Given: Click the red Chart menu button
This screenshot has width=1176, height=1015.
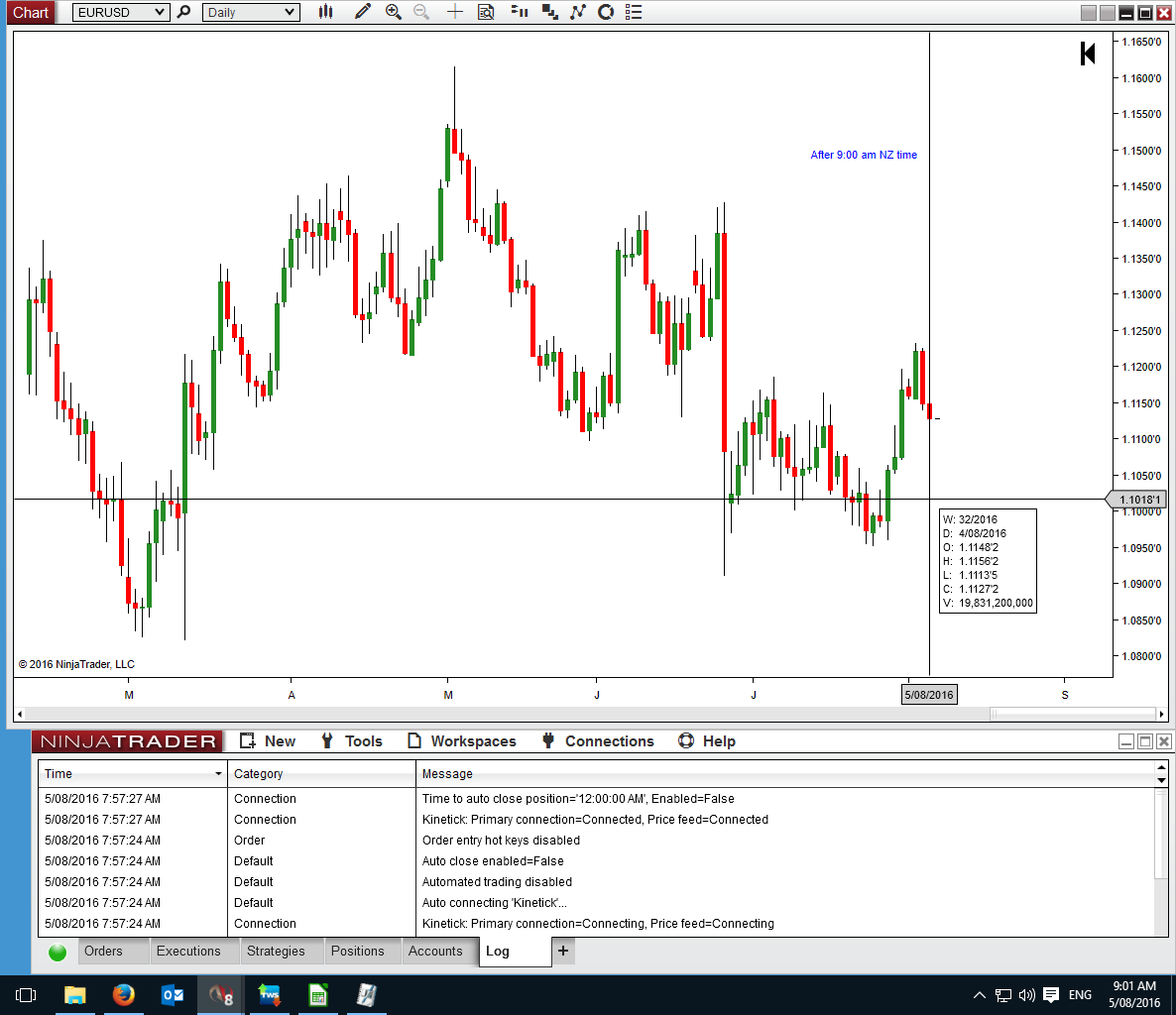Looking at the screenshot, I should [31, 12].
